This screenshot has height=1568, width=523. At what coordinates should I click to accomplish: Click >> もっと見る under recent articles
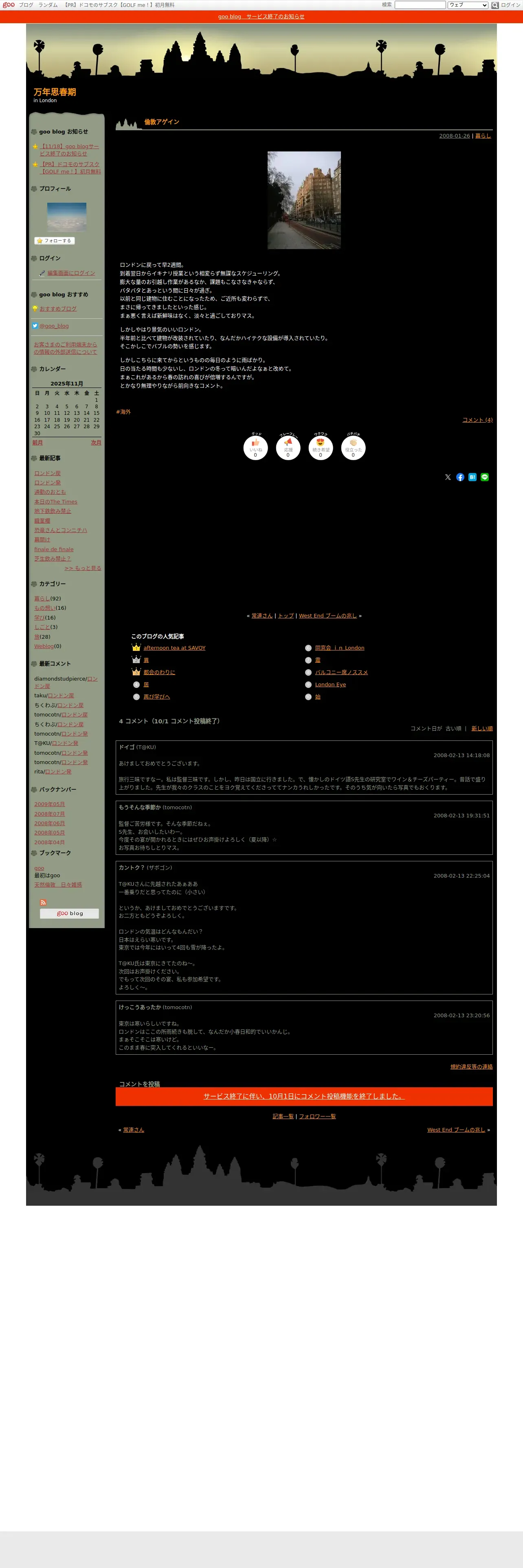(x=83, y=568)
